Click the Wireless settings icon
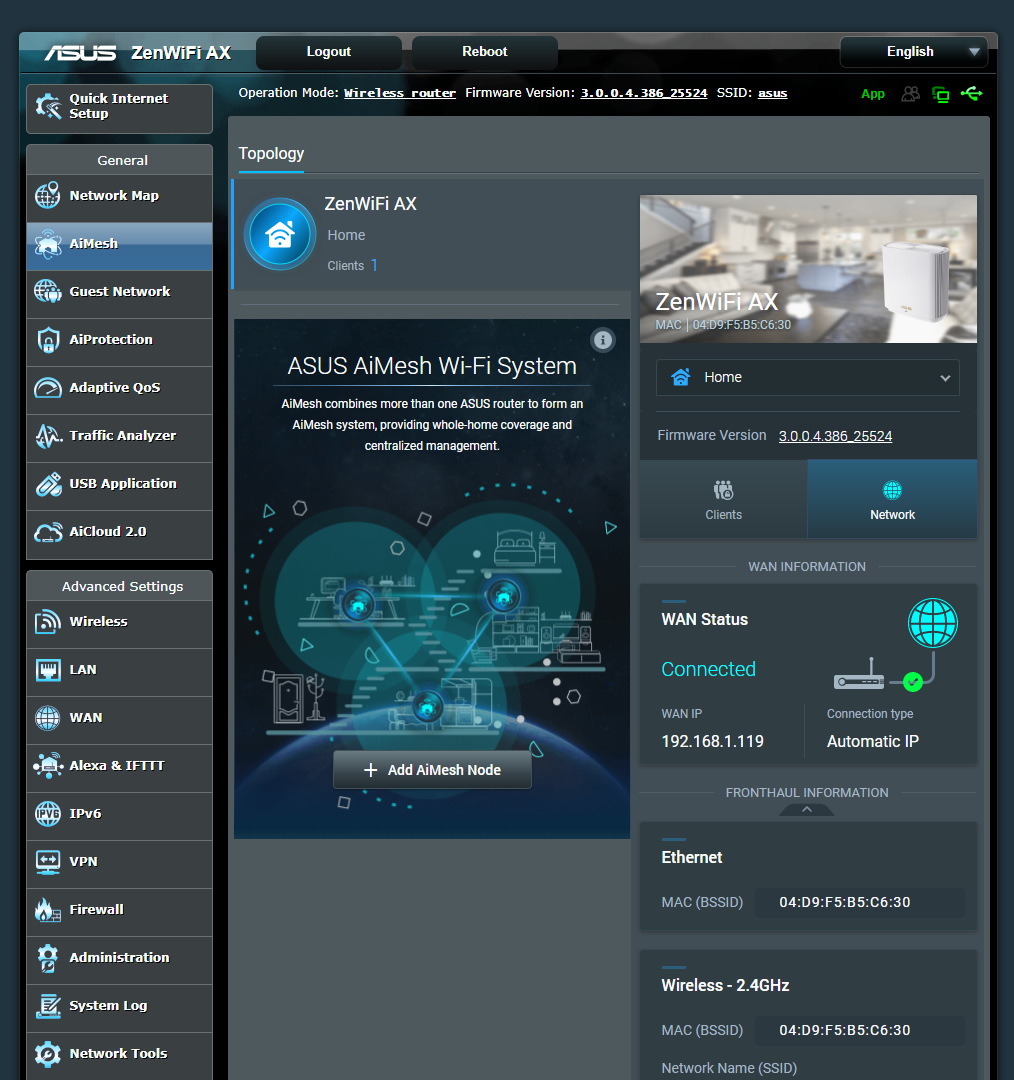This screenshot has width=1014, height=1080. coord(48,621)
